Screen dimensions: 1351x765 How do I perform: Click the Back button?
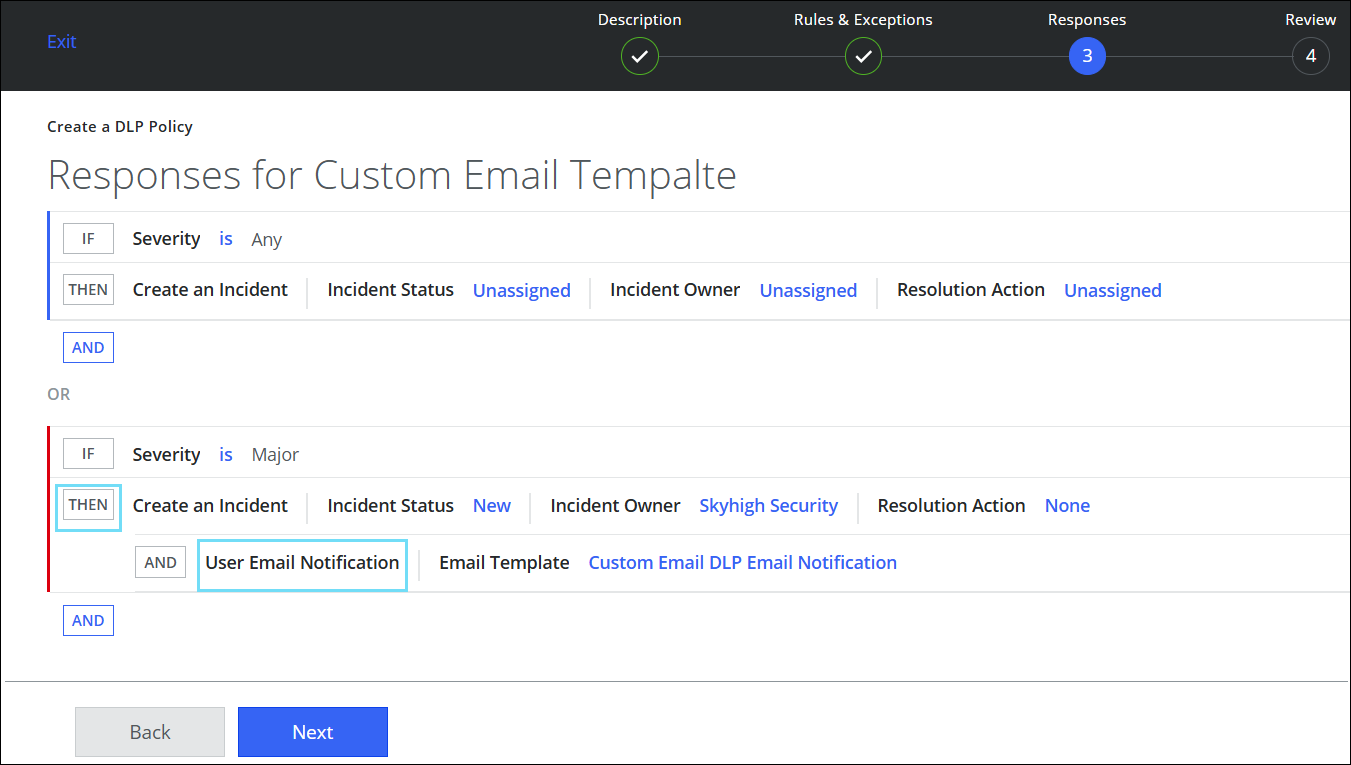click(150, 732)
